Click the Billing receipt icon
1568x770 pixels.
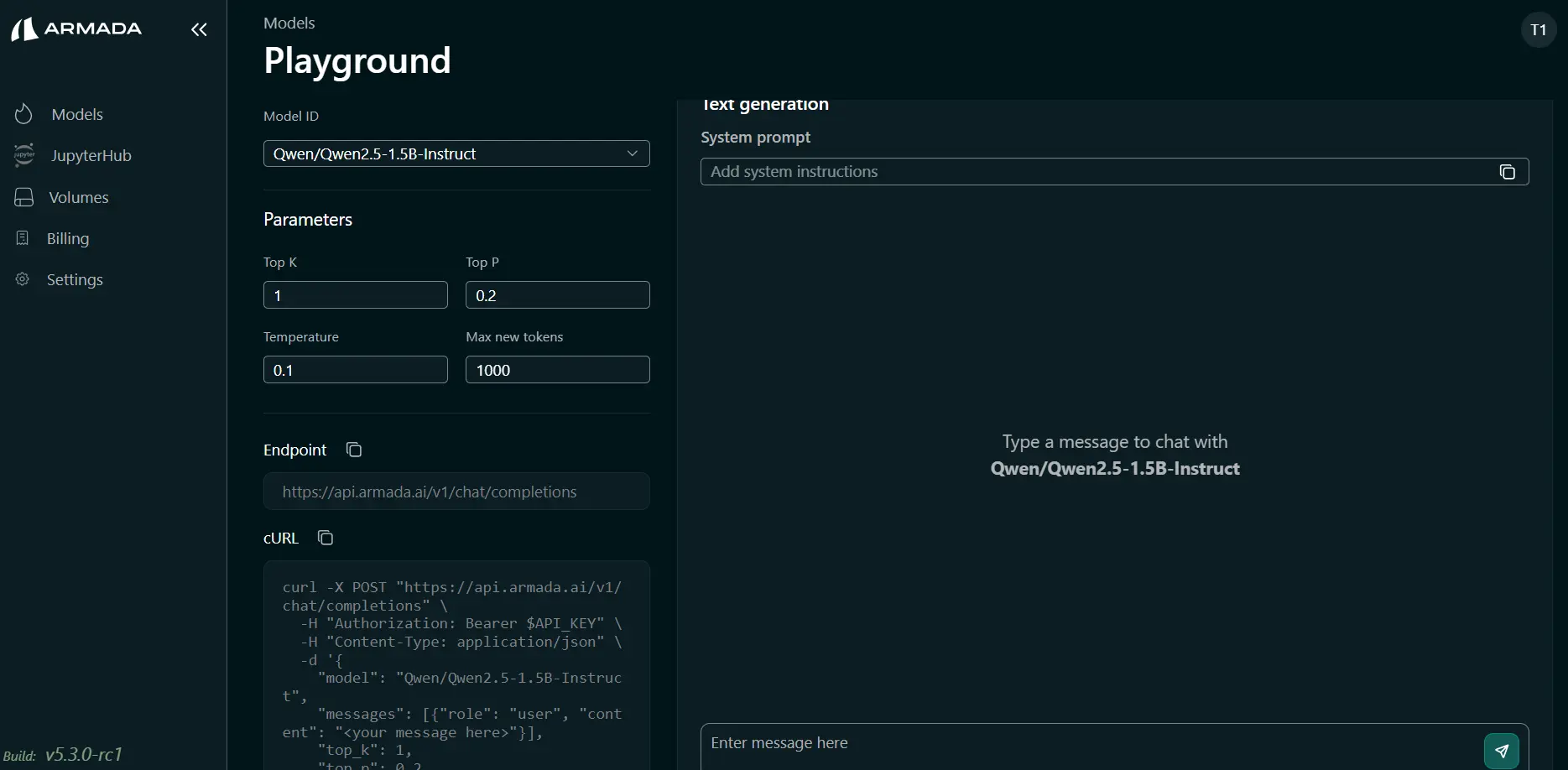(23, 238)
